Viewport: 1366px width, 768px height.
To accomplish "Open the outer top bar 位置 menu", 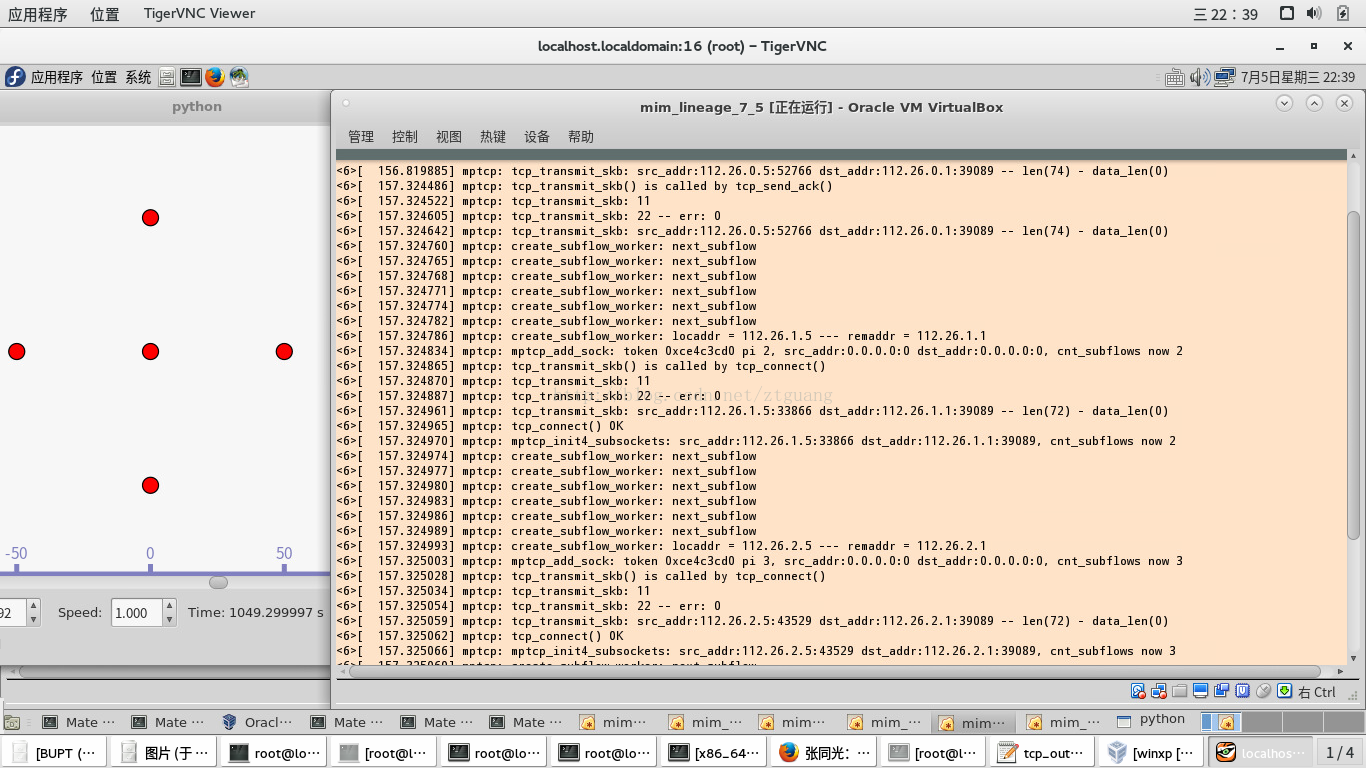I will [104, 14].
